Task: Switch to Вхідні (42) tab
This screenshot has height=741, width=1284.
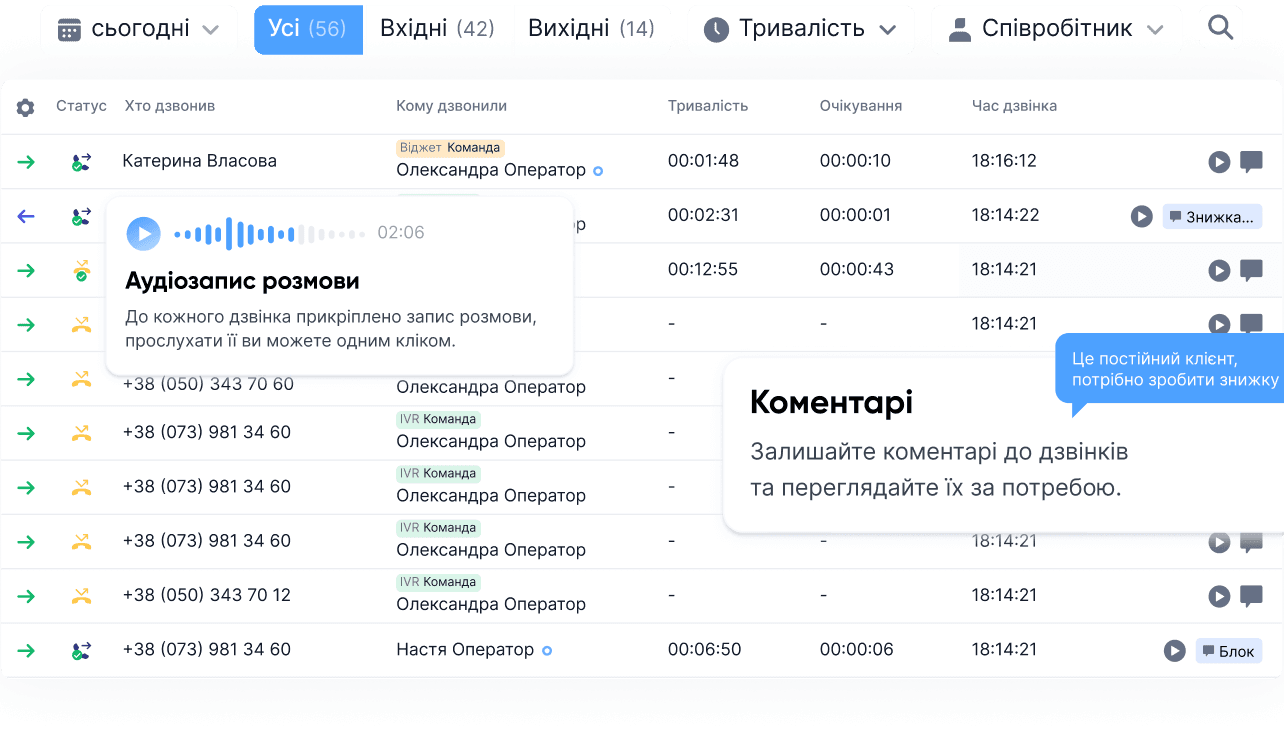Action: (437, 29)
